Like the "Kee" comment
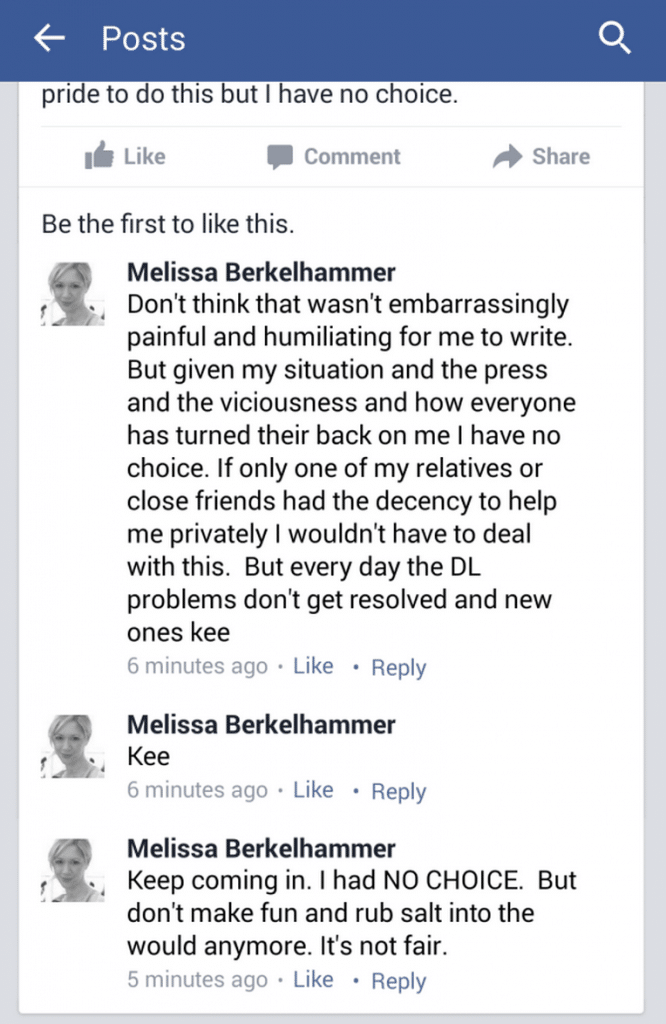This screenshot has width=666, height=1024. [313, 790]
